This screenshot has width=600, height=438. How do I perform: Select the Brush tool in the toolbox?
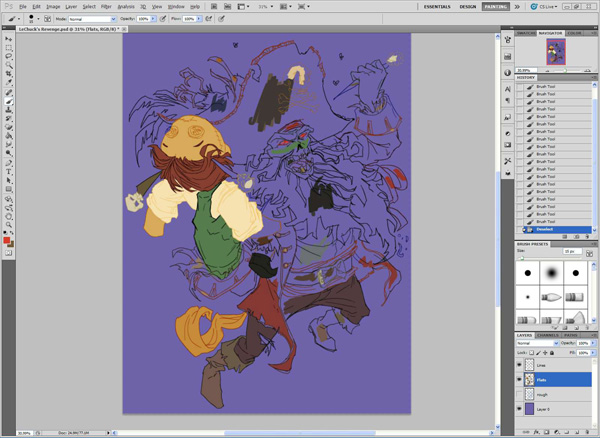8,101
